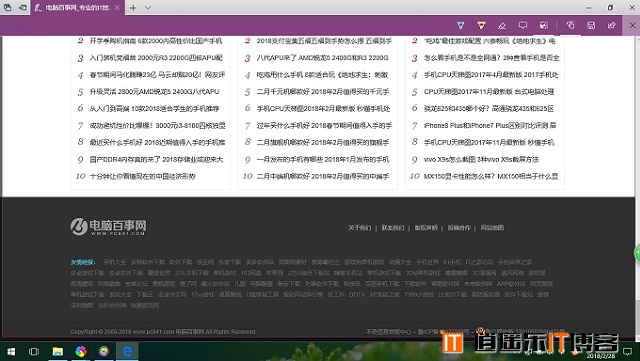Open article 国产DDR4内存真的来了

[156, 159]
